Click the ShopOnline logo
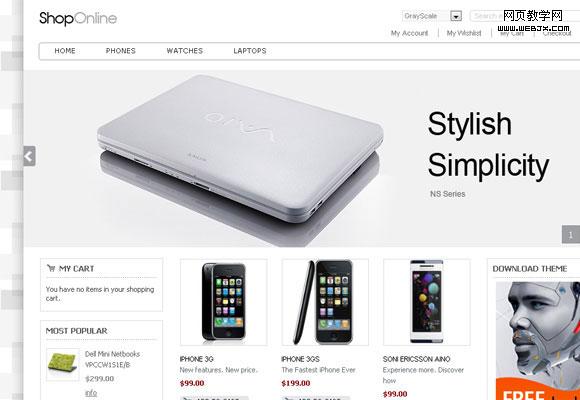 click(x=78, y=18)
